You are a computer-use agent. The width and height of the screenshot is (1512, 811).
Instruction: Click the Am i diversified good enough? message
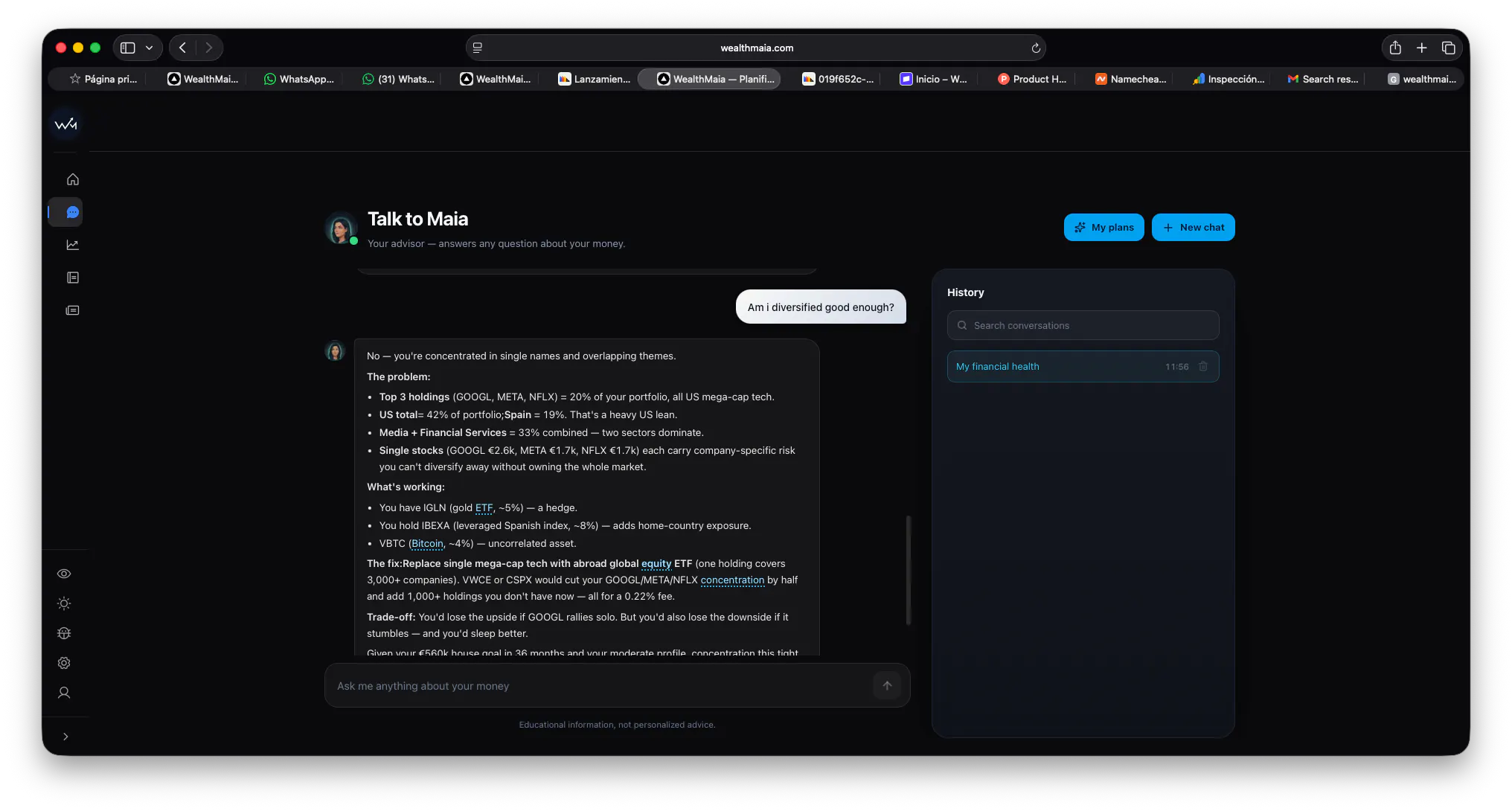point(821,307)
